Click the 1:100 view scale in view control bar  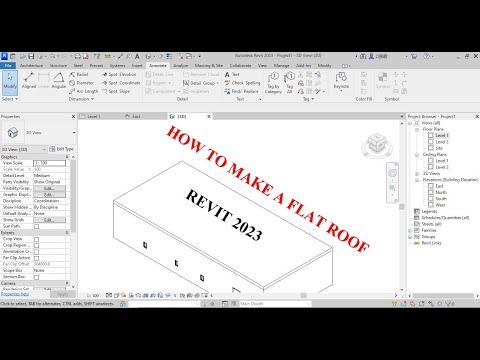click(93, 295)
